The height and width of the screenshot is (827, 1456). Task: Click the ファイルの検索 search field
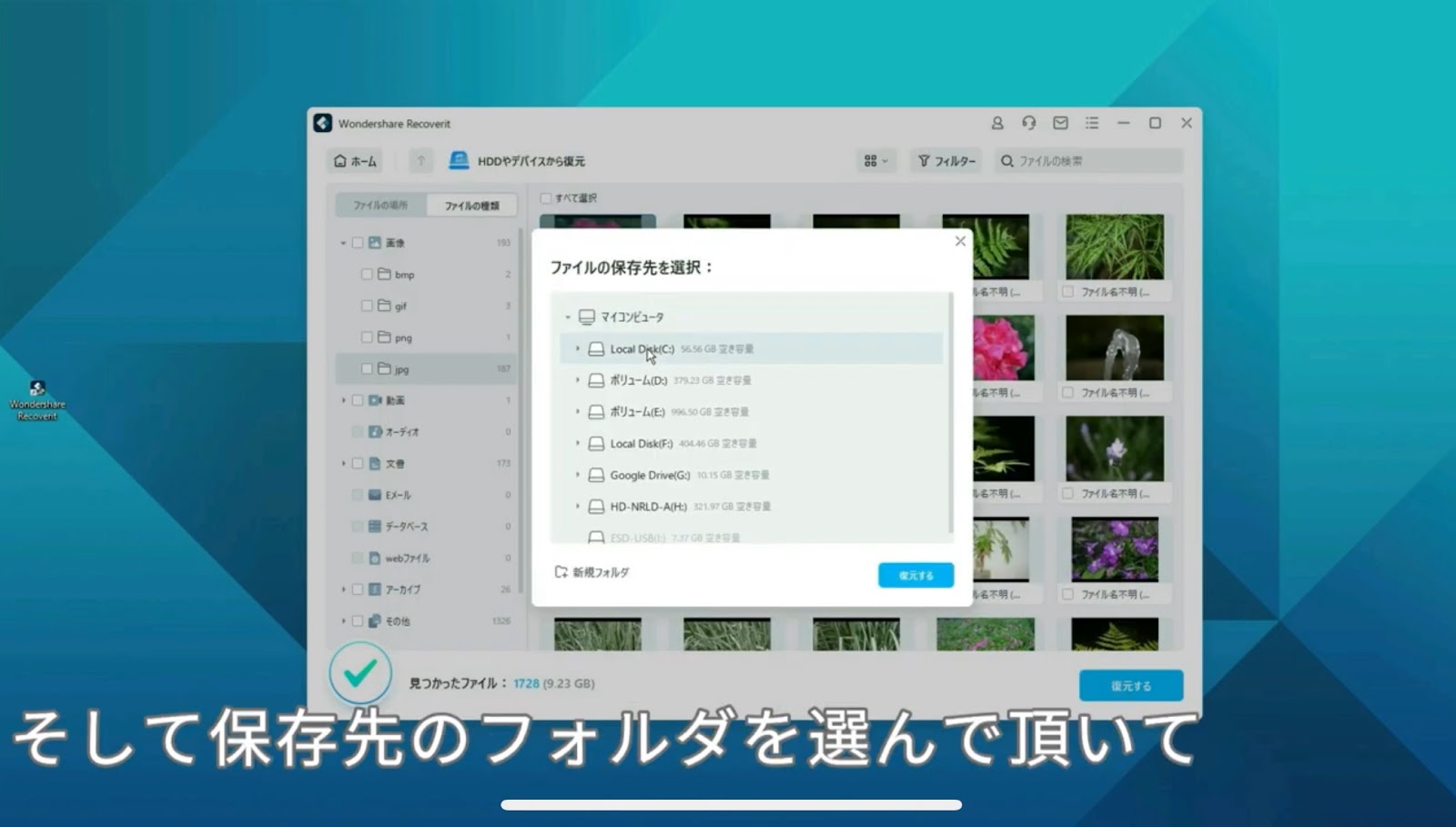tap(1089, 161)
